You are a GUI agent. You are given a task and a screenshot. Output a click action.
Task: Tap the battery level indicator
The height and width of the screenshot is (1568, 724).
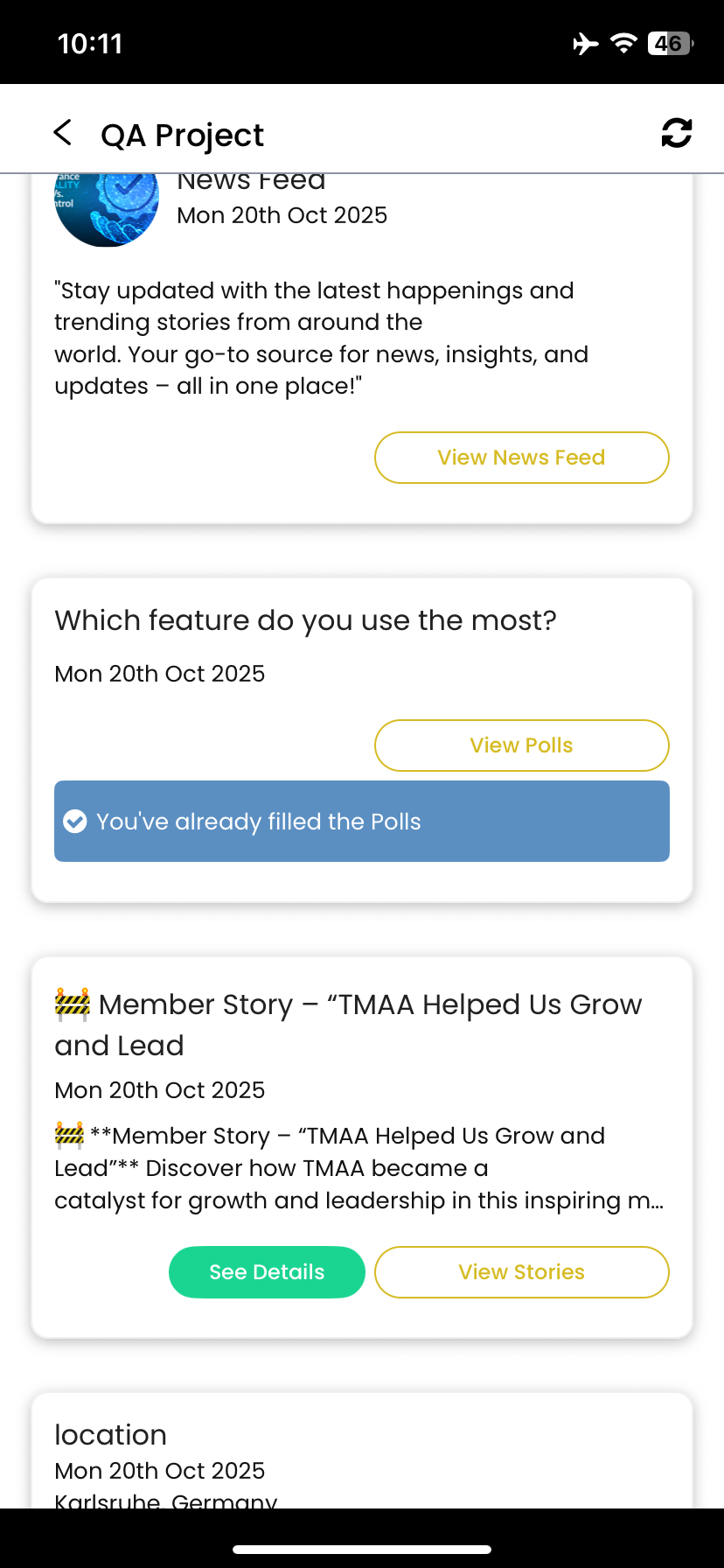(670, 43)
